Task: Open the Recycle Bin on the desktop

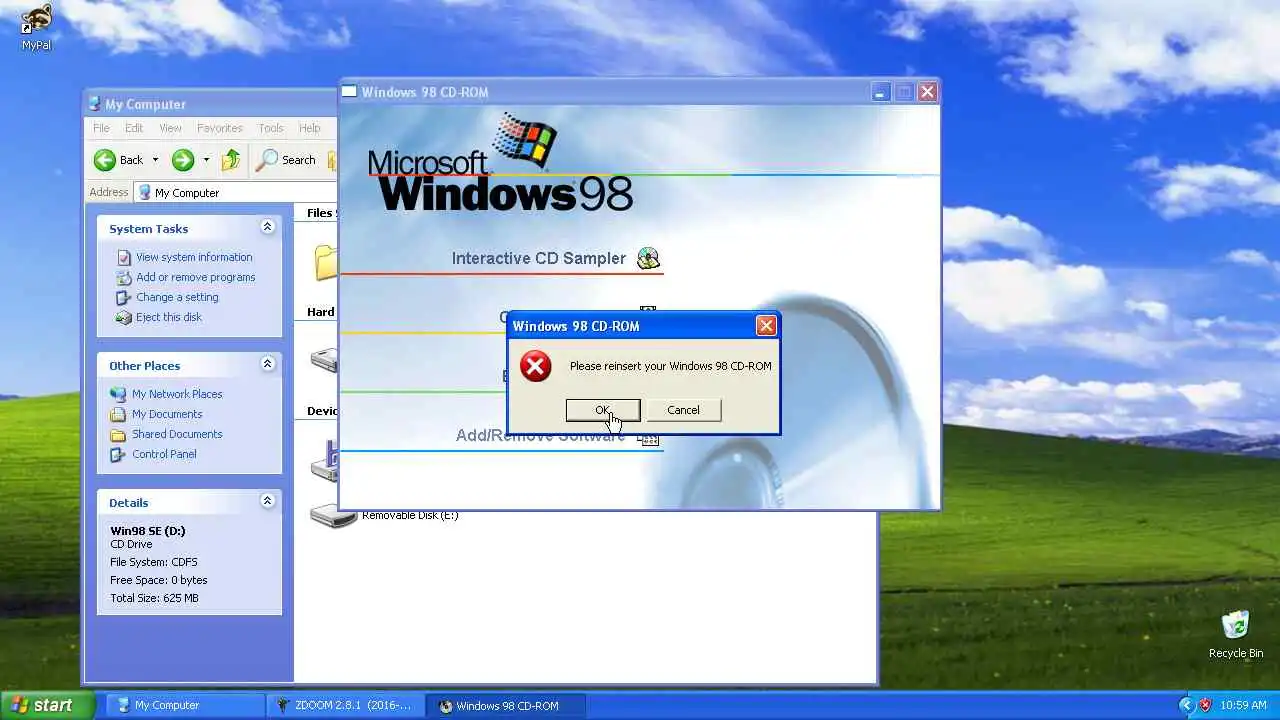Action: pyautogui.click(x=1236, y=634)
